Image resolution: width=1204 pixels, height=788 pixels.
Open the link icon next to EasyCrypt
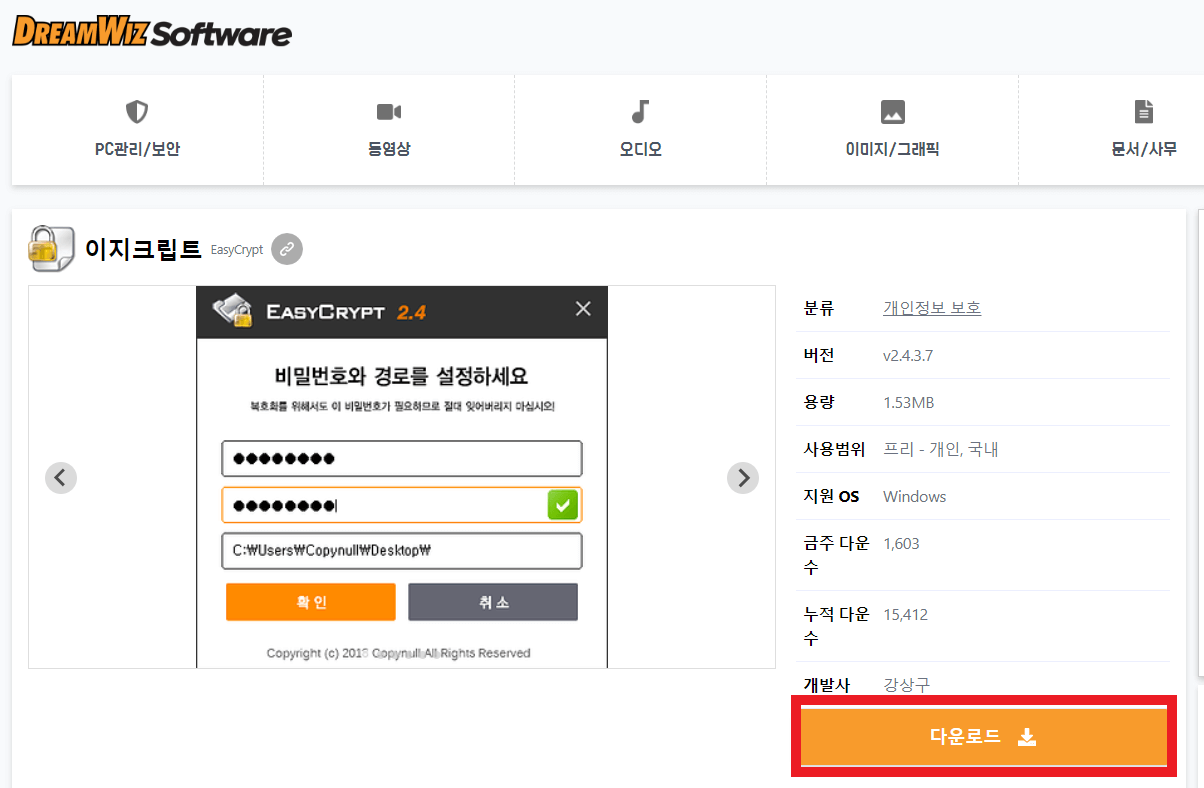pyautogui.click(x=286, y=248)
